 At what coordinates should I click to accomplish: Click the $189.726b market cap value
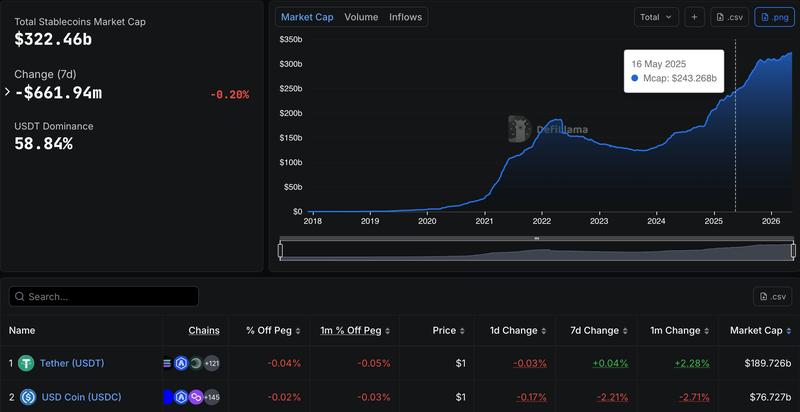[x=768, y=364]
